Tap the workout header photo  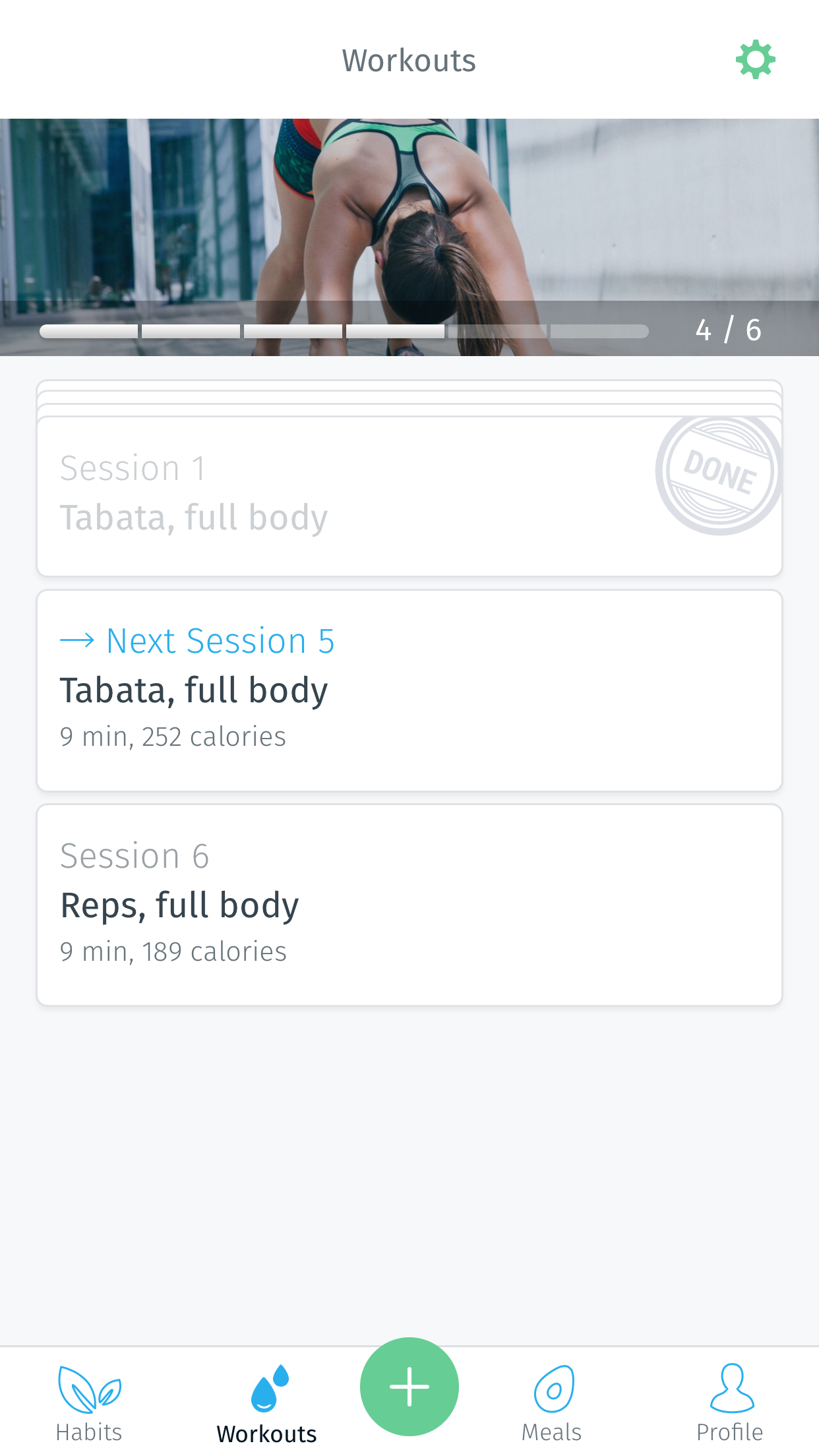coord(409,211)
